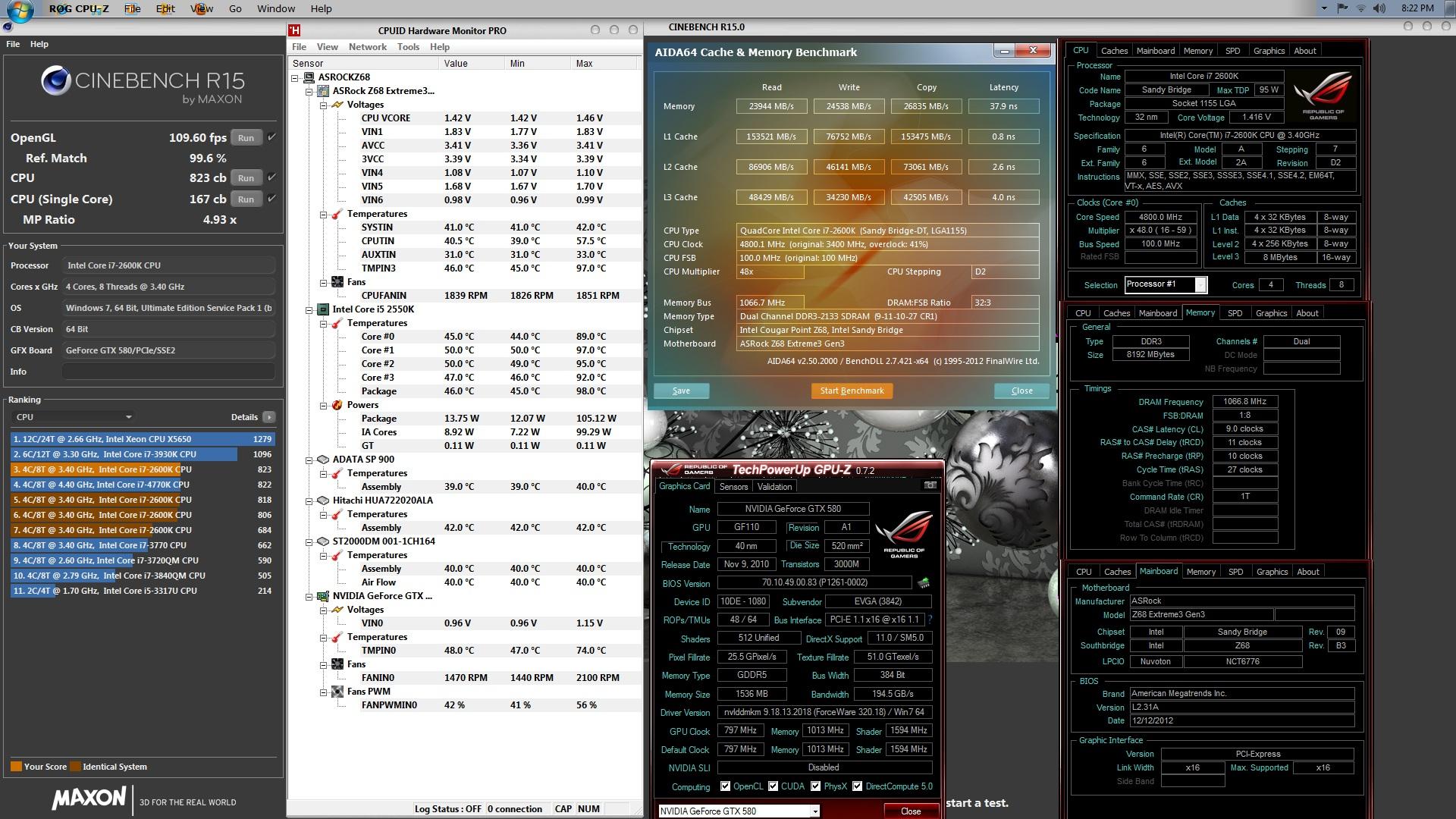Open the Cinebench ranking CPU dropdown
Viewport: 1456px width, 819px height.
point(74,417)
